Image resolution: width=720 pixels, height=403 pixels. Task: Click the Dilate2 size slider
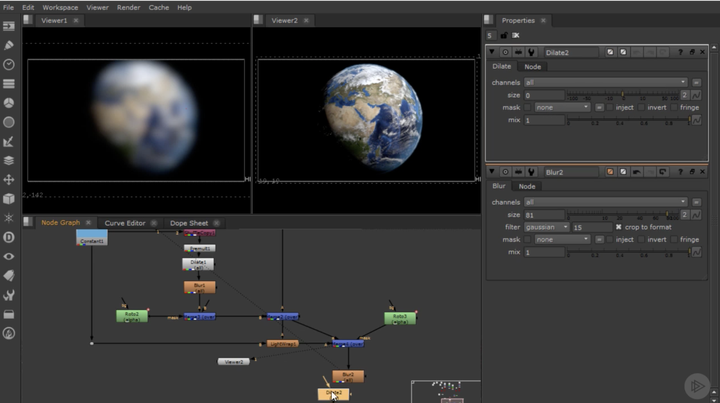click(x=623, y=95)
